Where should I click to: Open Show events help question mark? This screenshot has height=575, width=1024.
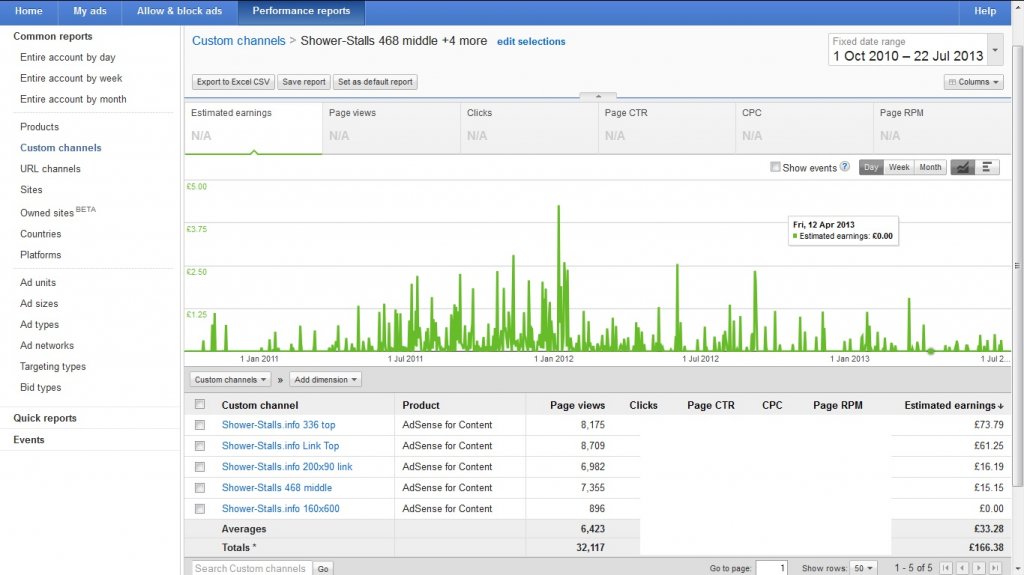(x=844, y=167)
